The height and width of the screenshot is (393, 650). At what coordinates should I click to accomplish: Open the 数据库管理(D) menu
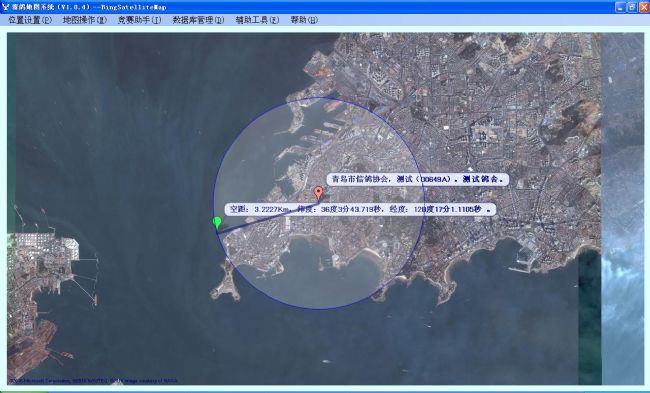[x=198, y=20]
